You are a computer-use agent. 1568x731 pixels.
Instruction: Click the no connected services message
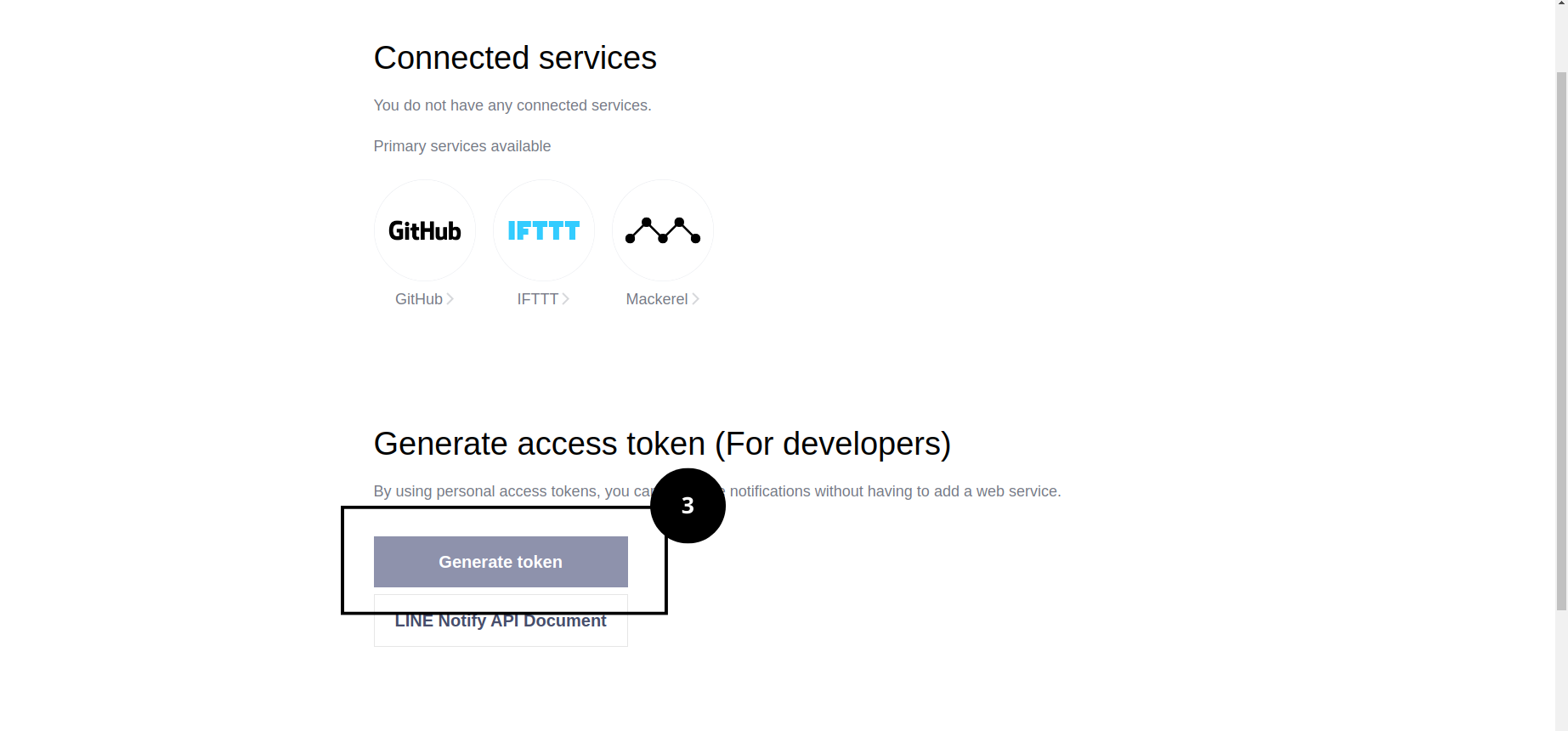pyautogui.click(x=512, y=105)
